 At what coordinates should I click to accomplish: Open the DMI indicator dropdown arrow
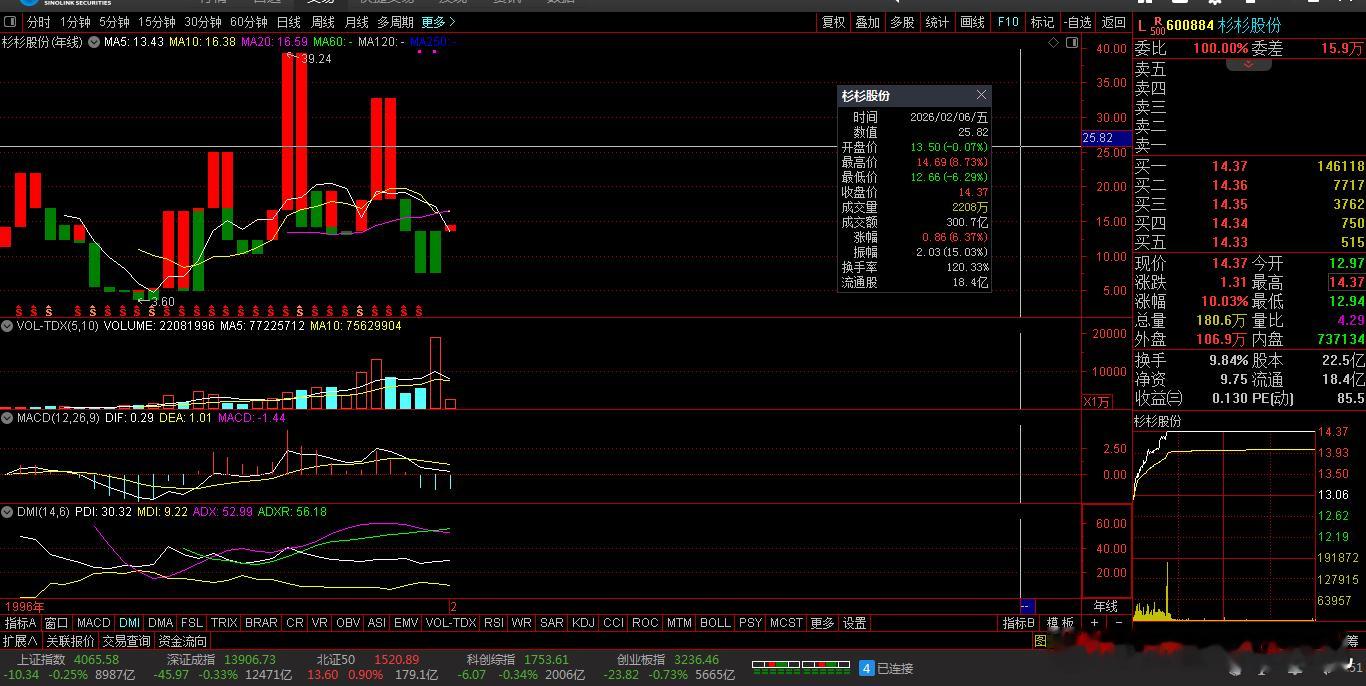(6, 512)
